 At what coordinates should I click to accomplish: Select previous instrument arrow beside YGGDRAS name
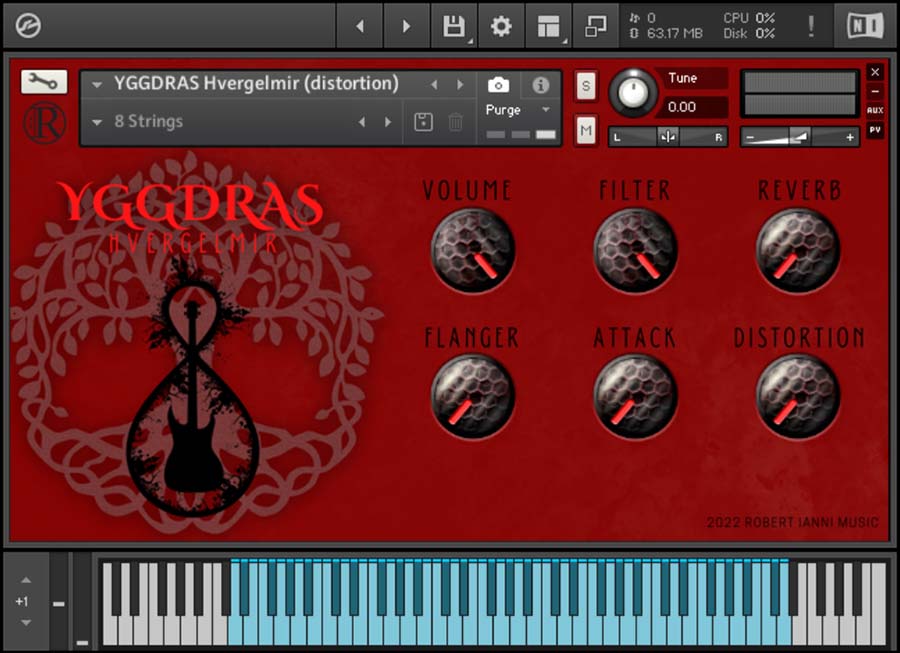point(434,84)
